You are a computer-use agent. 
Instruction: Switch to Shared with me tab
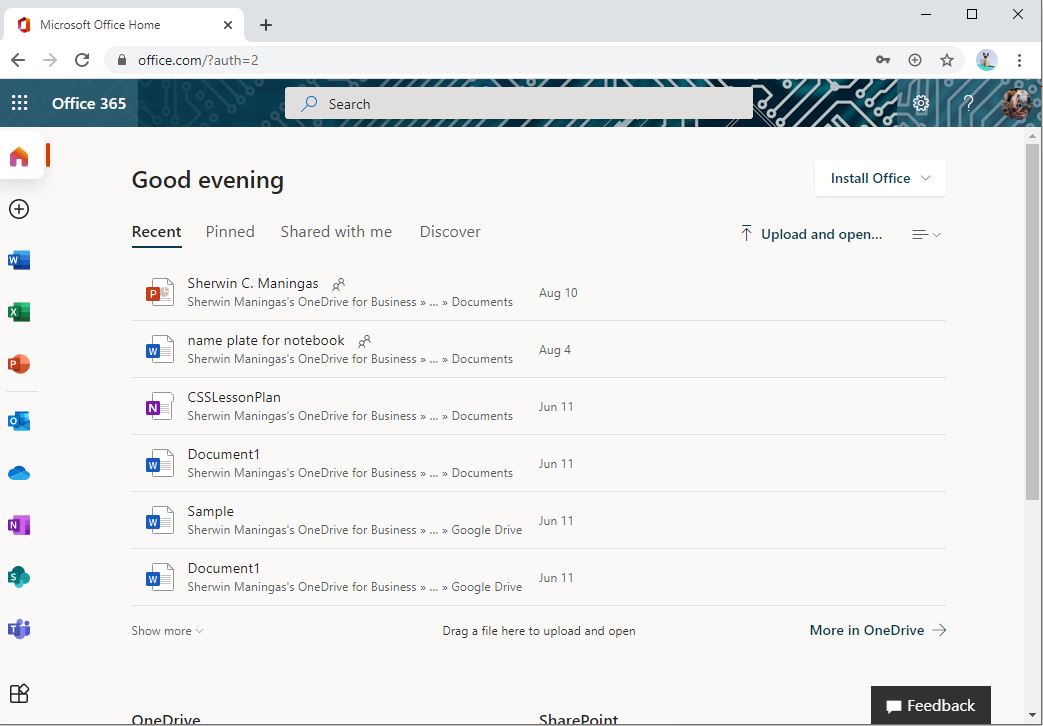tap(336, 232)
